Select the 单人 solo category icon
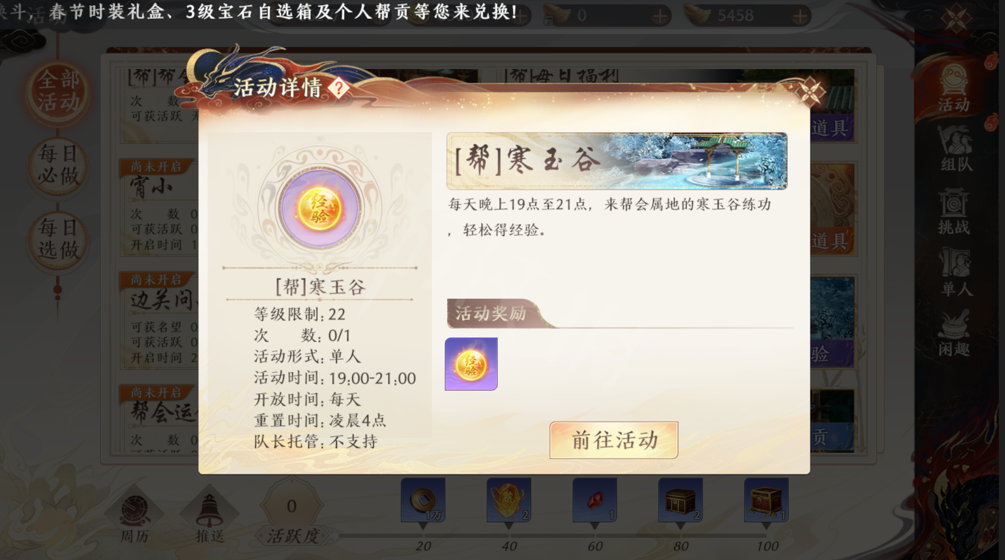This screenshot has width=1005, height=560. [955, 273]
